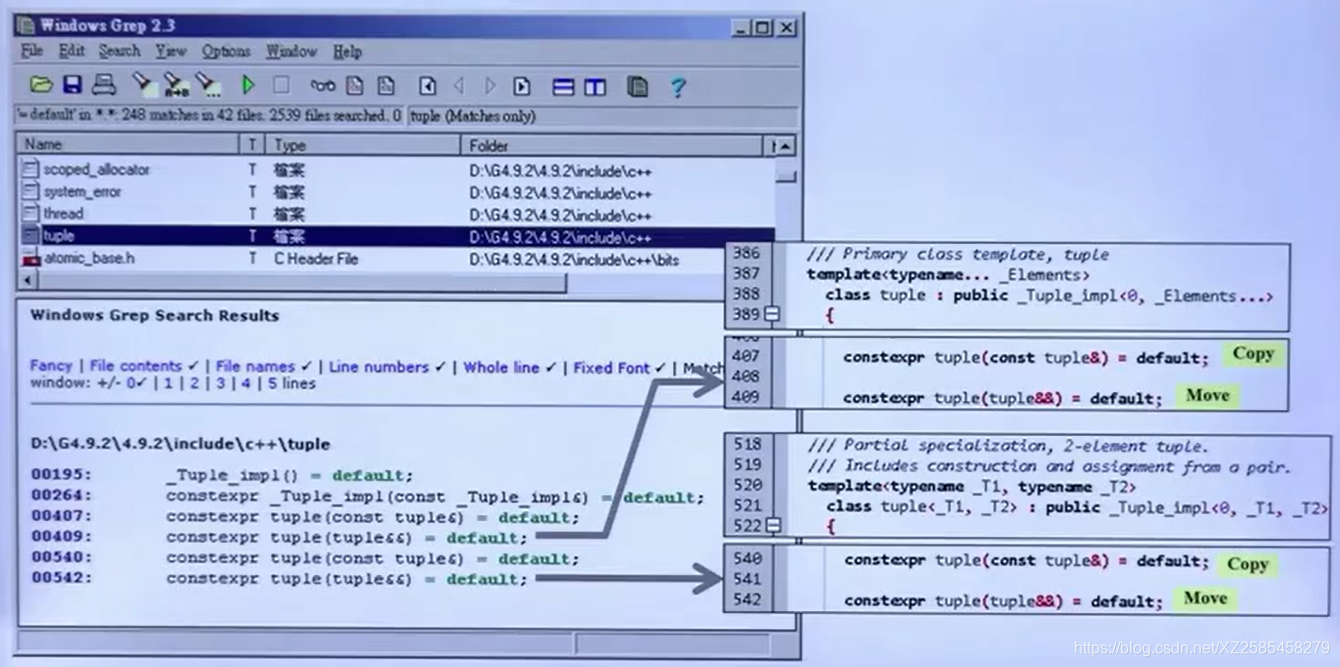
Task: Click result line 00407
Action: tap(305, 517)
